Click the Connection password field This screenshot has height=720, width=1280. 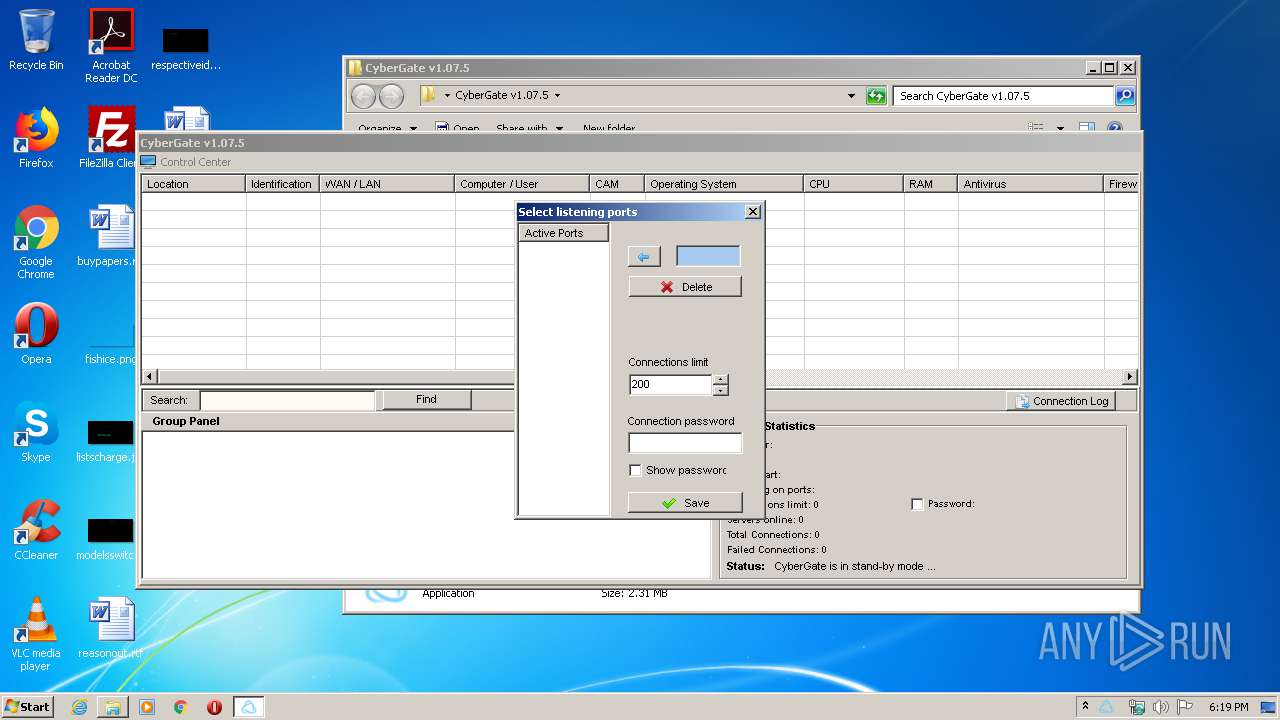(685, 442)
